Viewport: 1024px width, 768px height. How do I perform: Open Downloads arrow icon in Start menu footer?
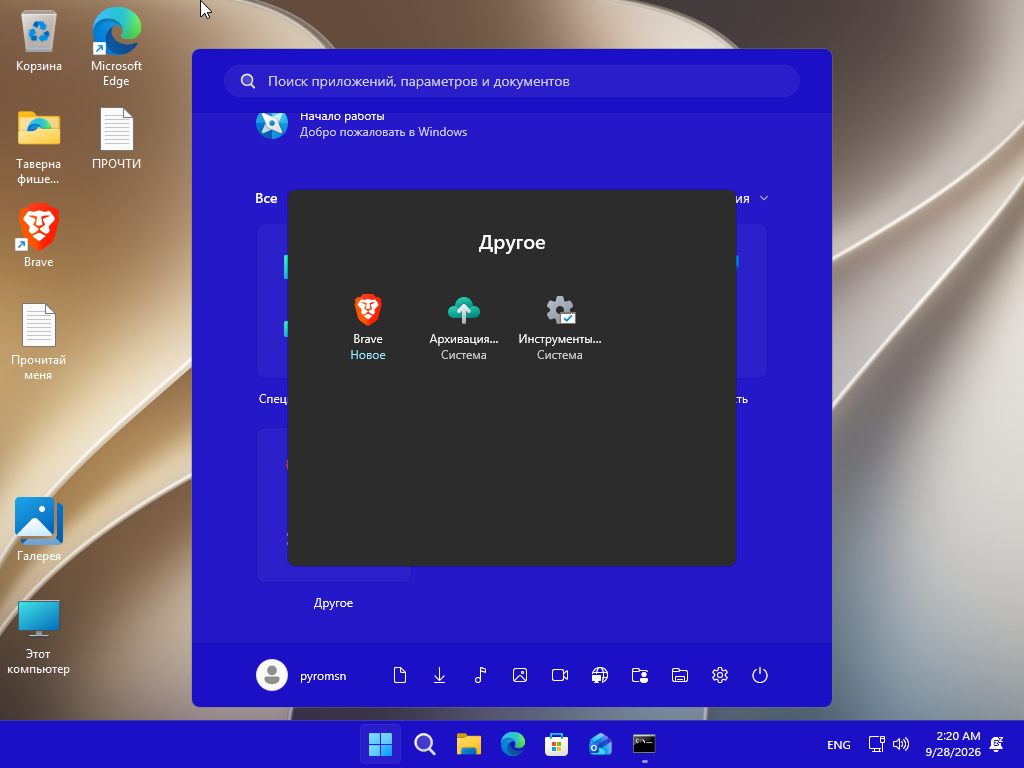pyautogui.click(x=440, y=675)
